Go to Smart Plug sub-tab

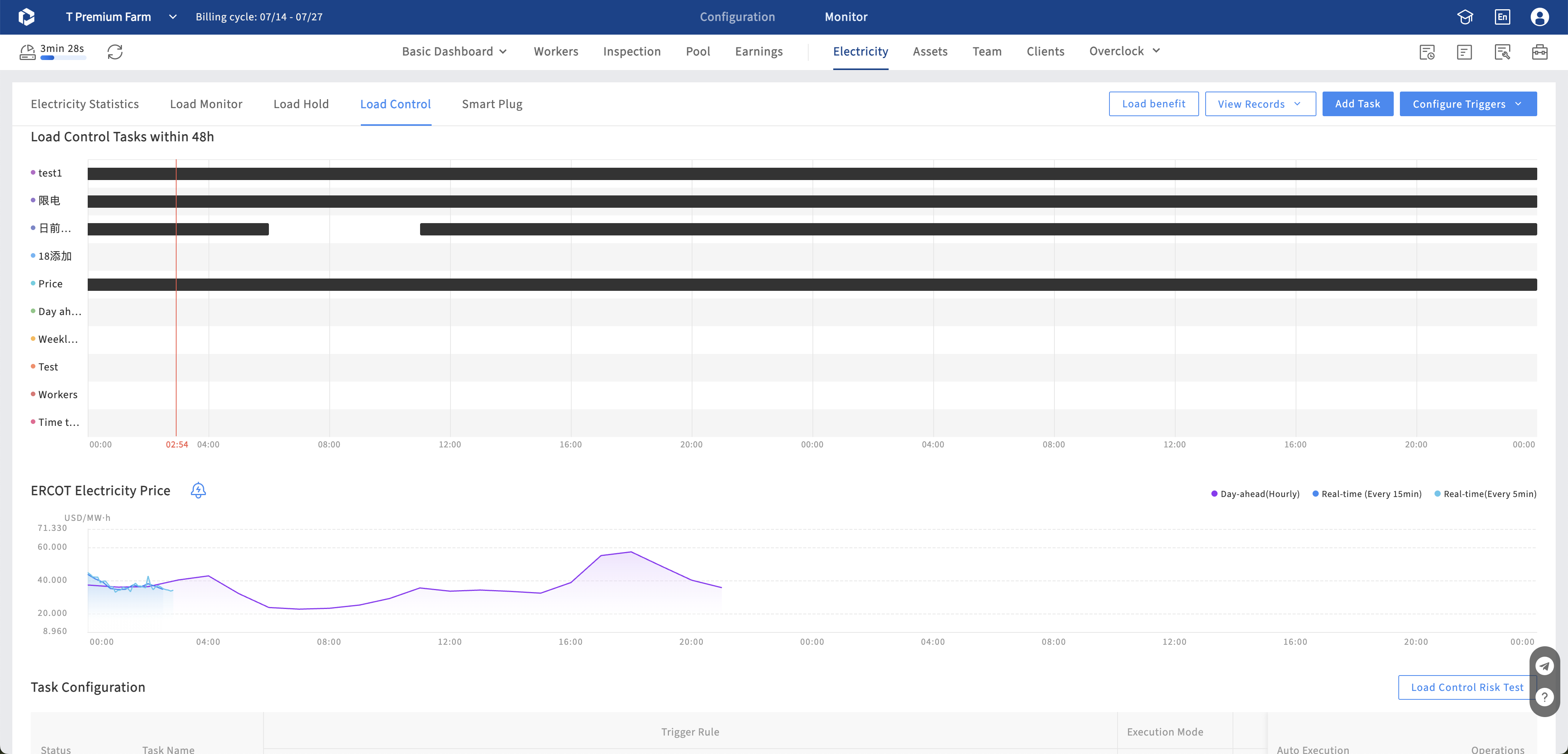point(492,104)
